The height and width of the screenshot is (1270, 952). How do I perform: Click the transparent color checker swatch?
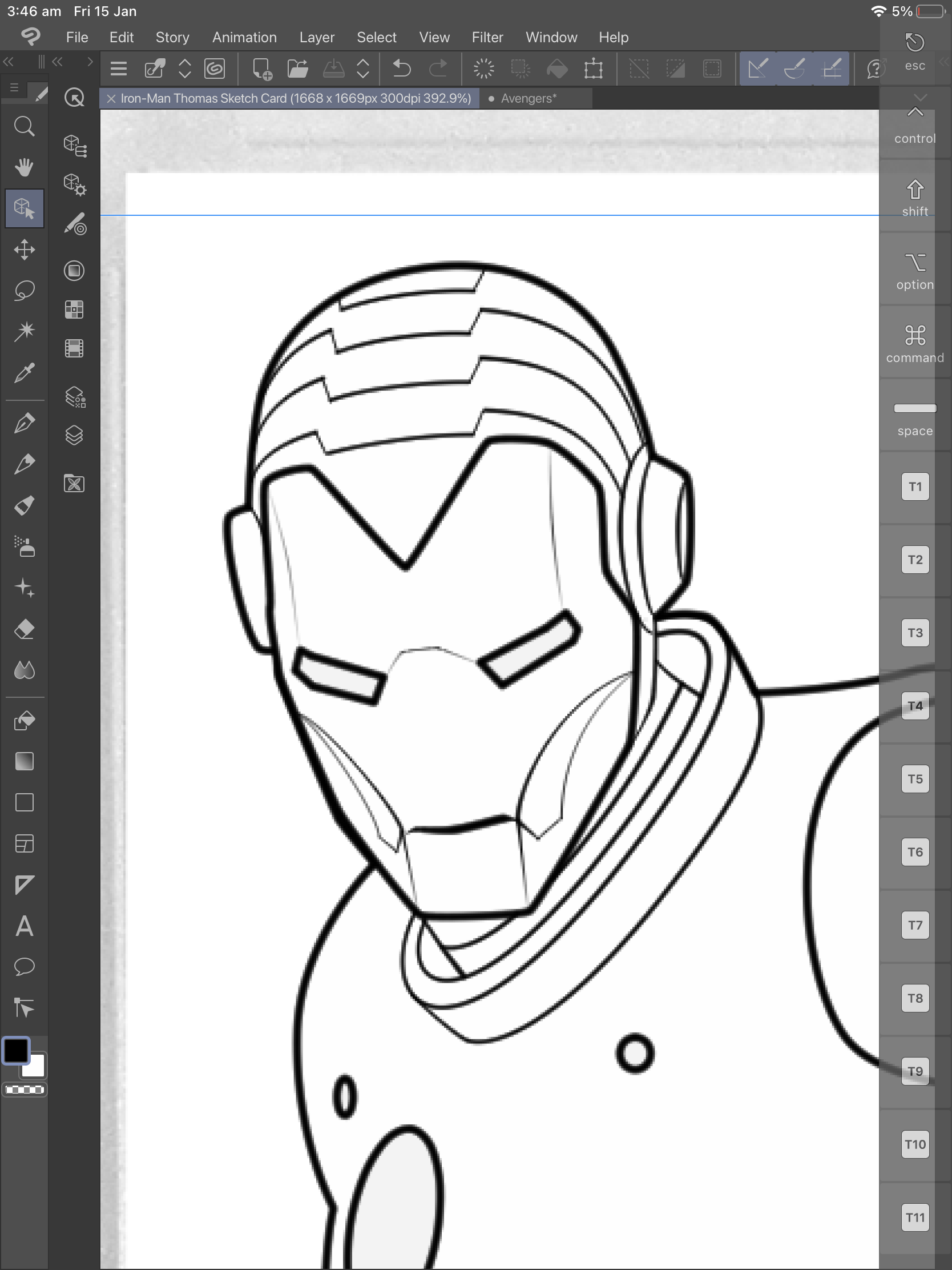(24, 1090)
